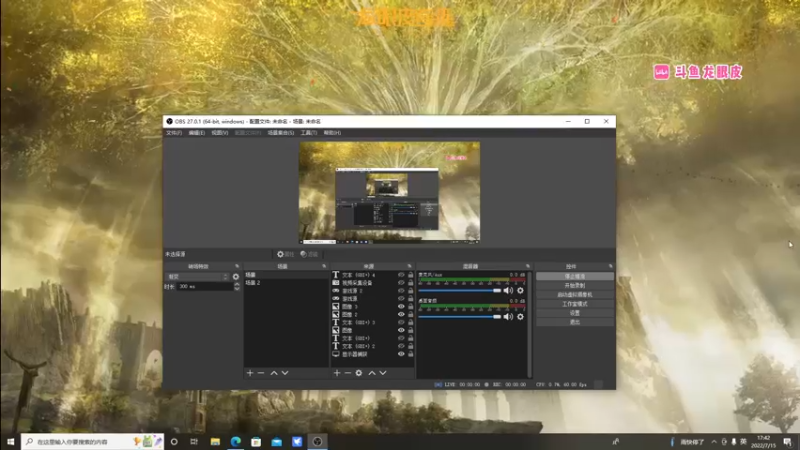Image resolution: width=800 pixels, height=450 pixels.
Task: Toggle visibility of 文本 (GDI+) 3 source
Action: pos(401,322)
